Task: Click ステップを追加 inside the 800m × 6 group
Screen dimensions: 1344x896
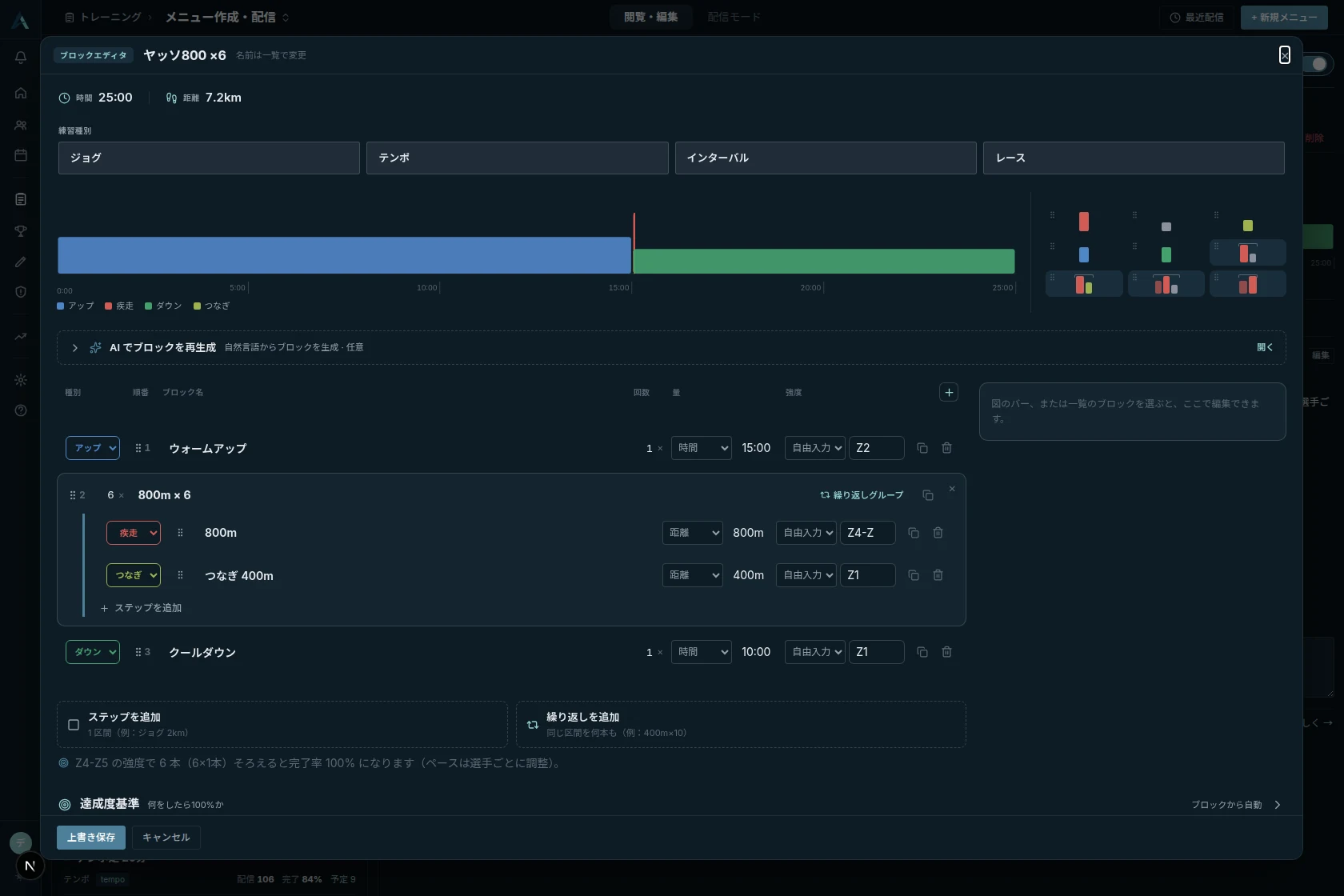Action: [x=142, y=608]
